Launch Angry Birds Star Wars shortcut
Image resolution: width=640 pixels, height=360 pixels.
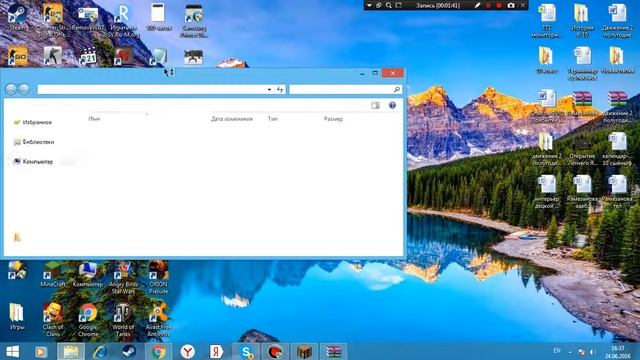[x=123, y=278]
